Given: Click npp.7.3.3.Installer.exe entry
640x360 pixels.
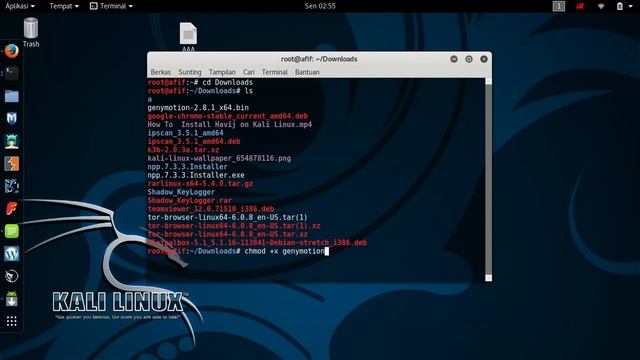Looking at the screenshot, I should pos(196,175).
